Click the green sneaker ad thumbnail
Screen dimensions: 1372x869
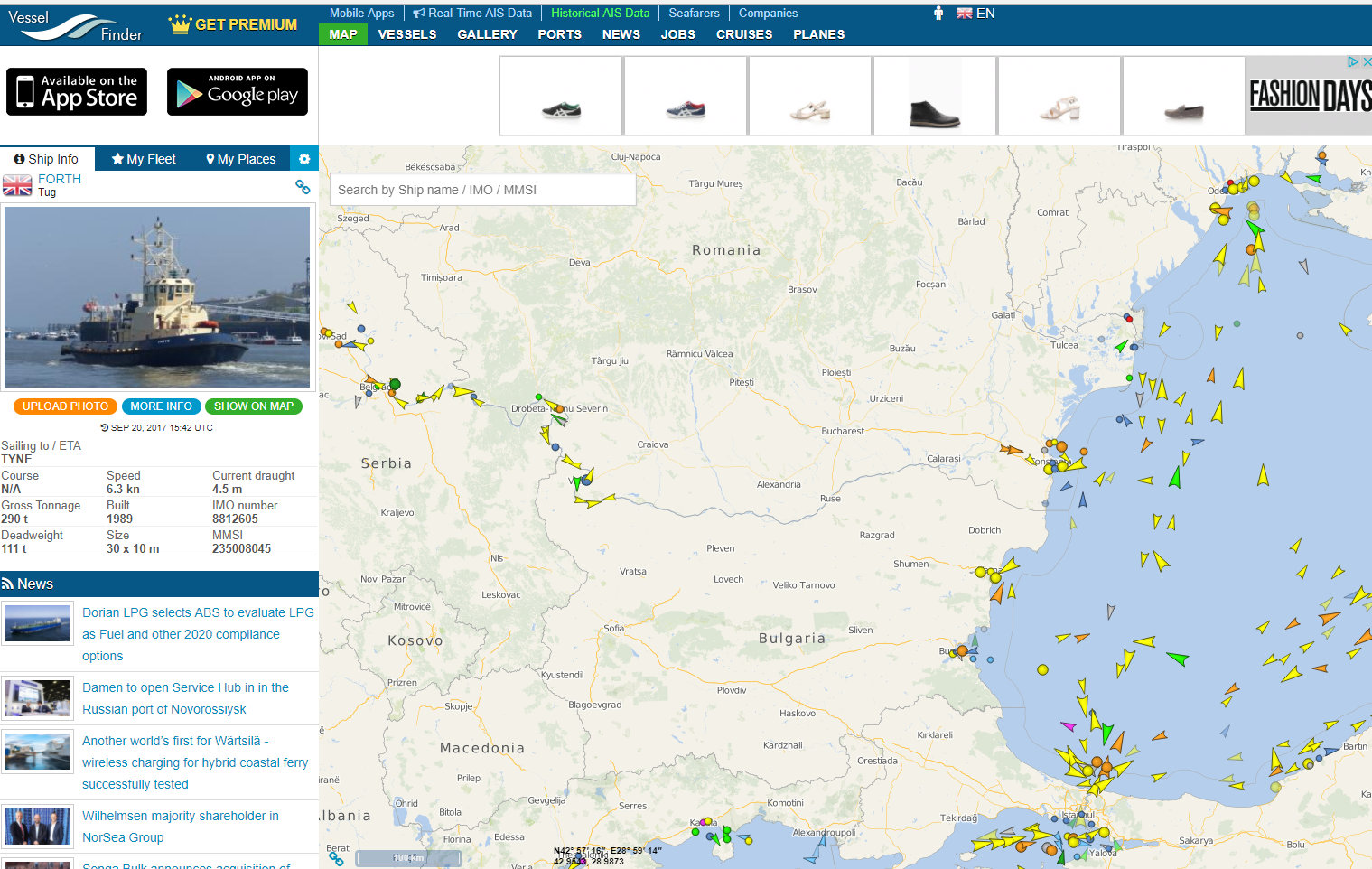click(561, 96)
